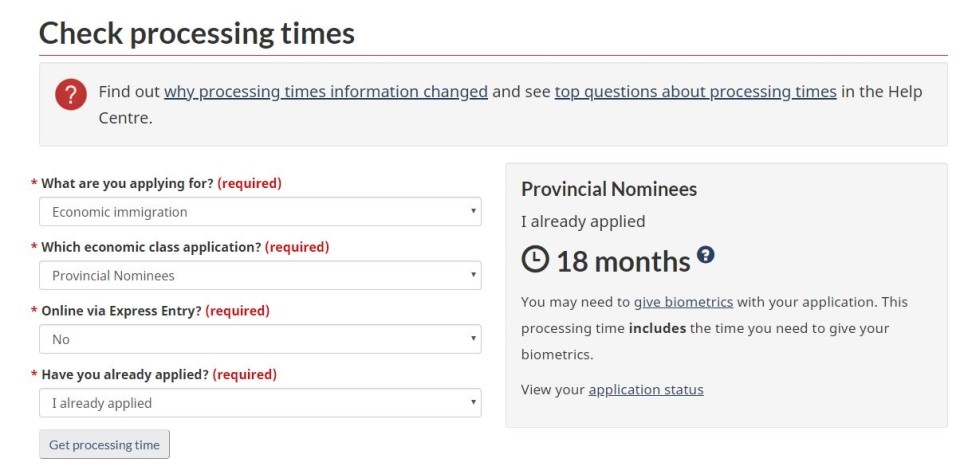Viewport: 960px width, 470px height.
Task: Click the 'Provincial Nominees' result heading
Action: point(609,189)
